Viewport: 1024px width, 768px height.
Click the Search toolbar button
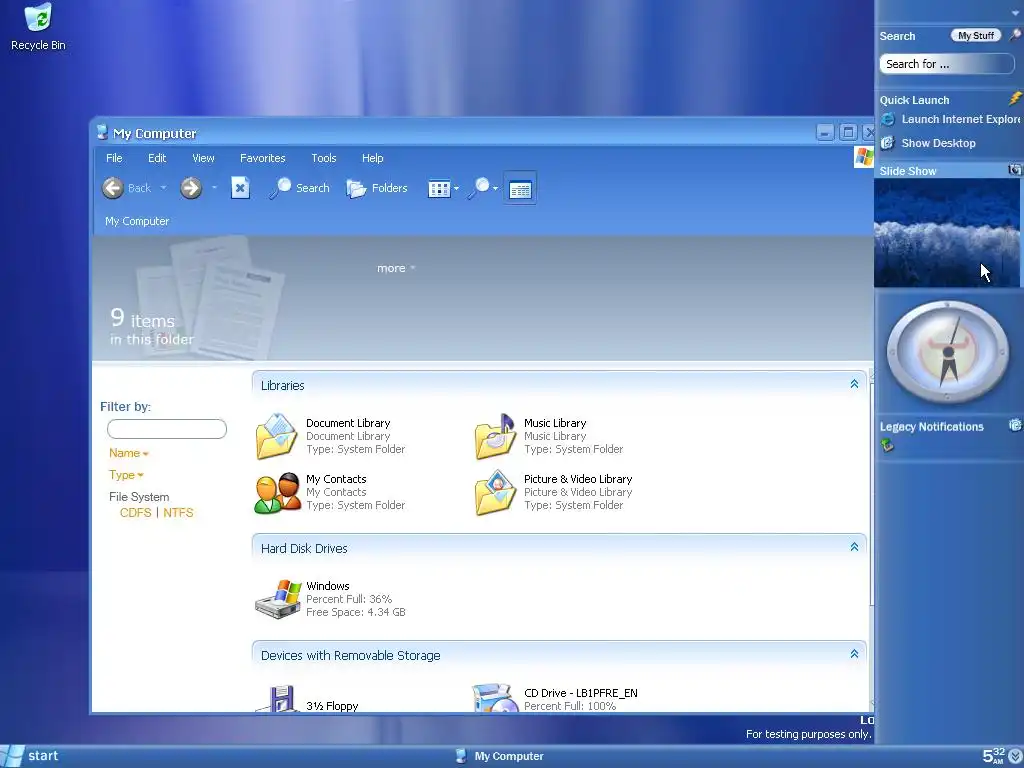click(299, 188)
